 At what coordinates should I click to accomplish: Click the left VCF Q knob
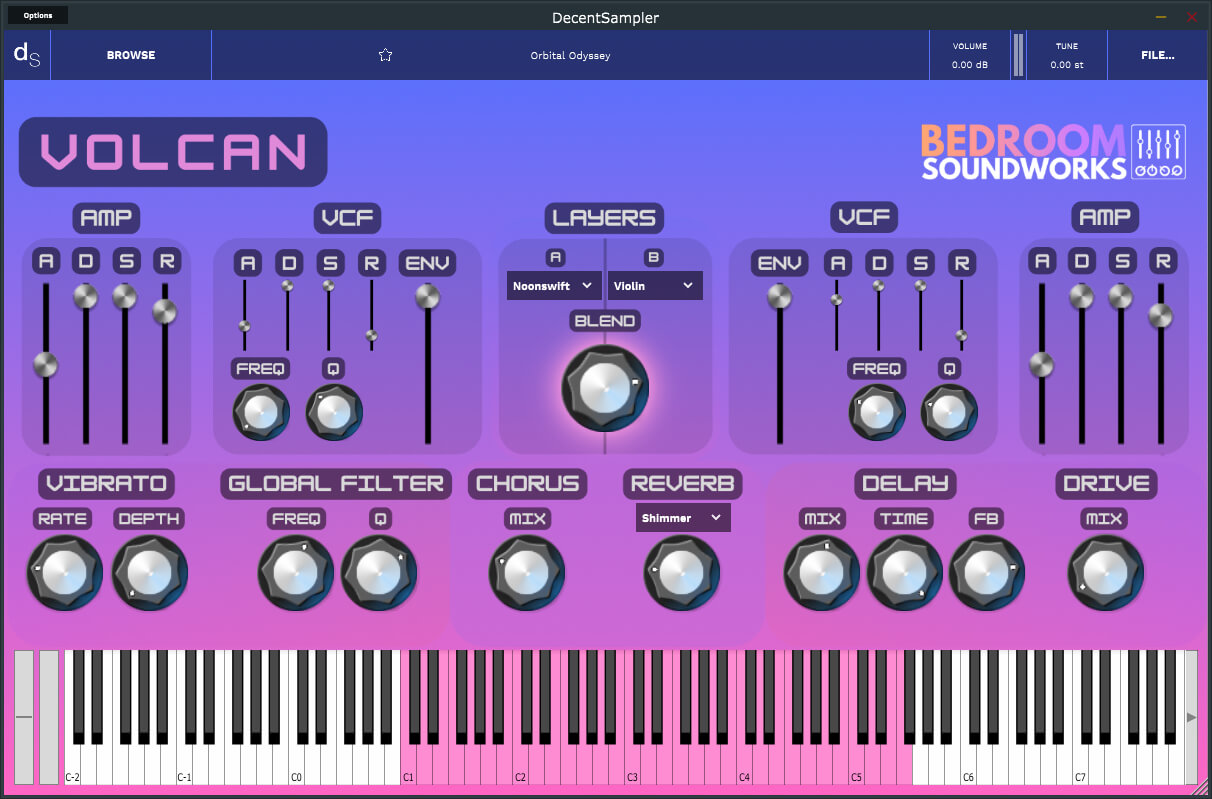(334, 412)
